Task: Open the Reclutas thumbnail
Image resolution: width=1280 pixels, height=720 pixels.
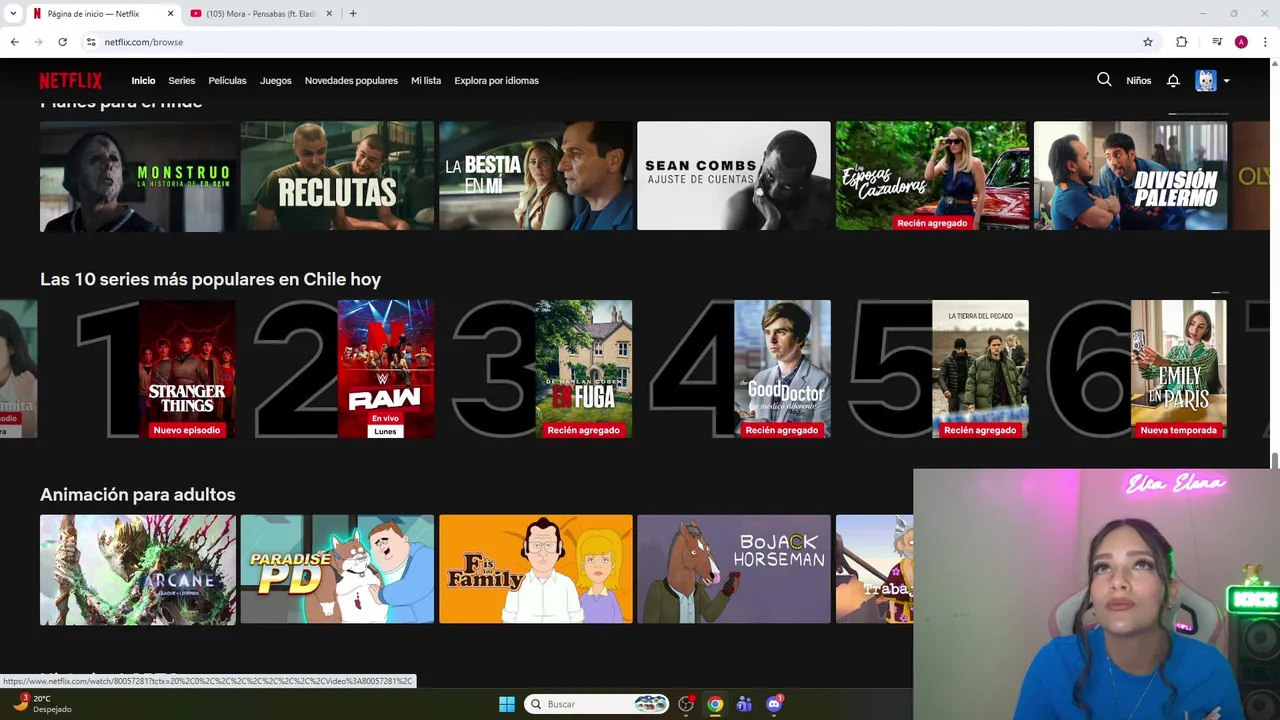Action: 337,176
